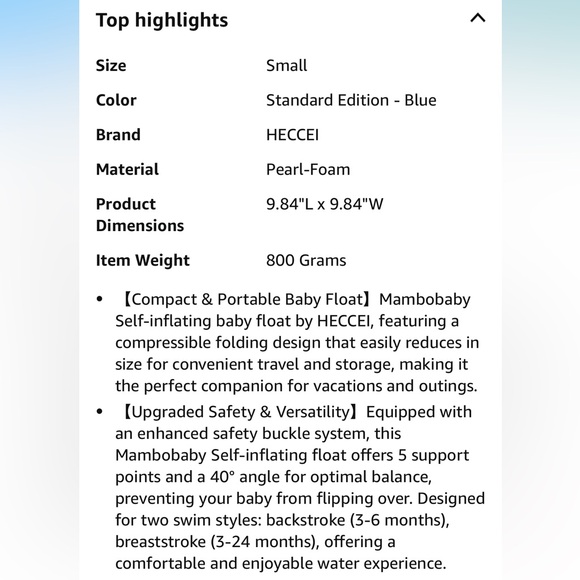The height and width of the screenshot is (580, 580).
Task: Click the comfortable and enjoyable water experience sentence
Action: pos(281,563)
